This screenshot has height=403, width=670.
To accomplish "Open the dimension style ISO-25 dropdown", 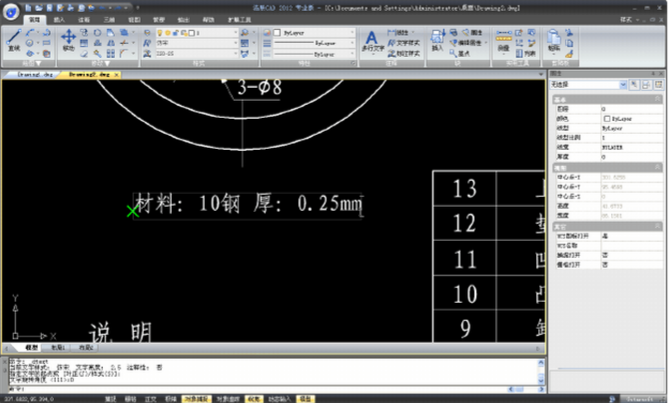I will coord(197,53).
